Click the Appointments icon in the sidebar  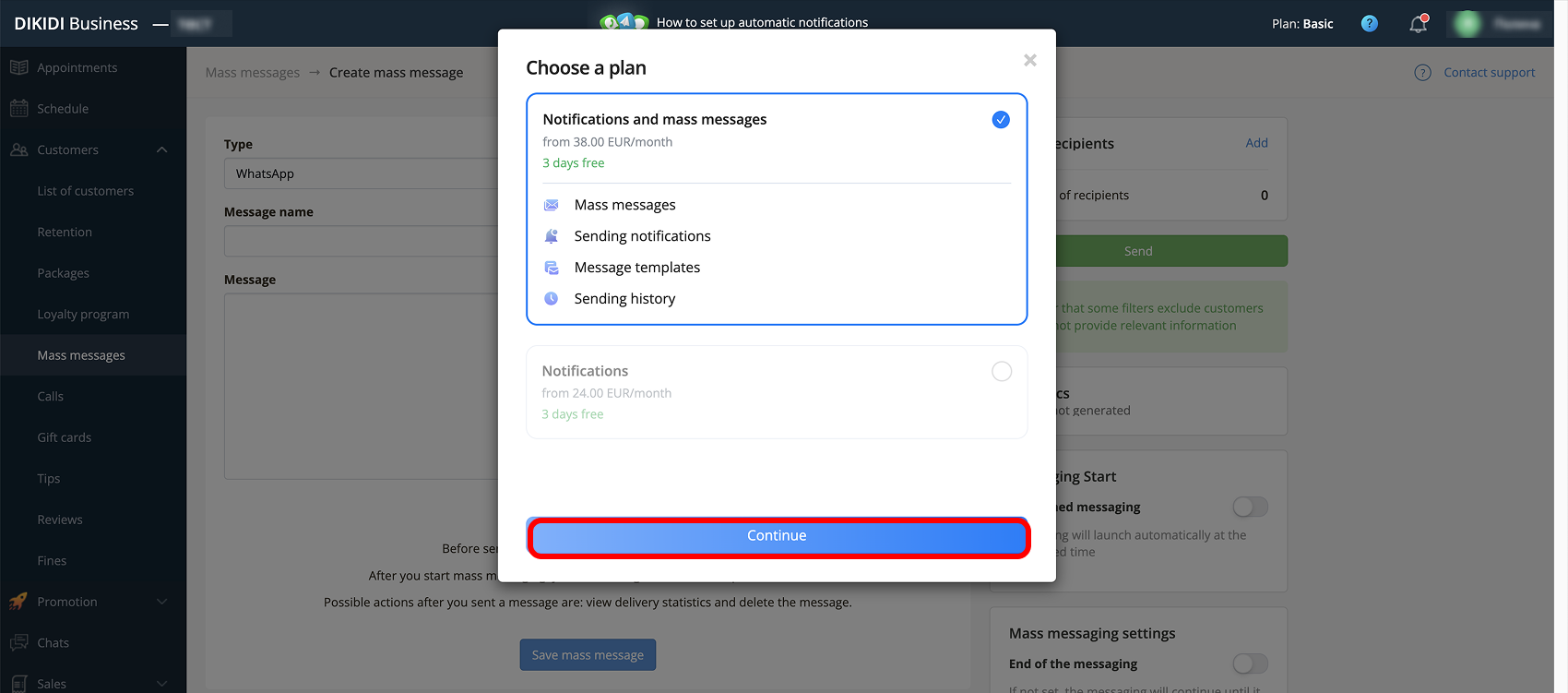tap(18, 67)
